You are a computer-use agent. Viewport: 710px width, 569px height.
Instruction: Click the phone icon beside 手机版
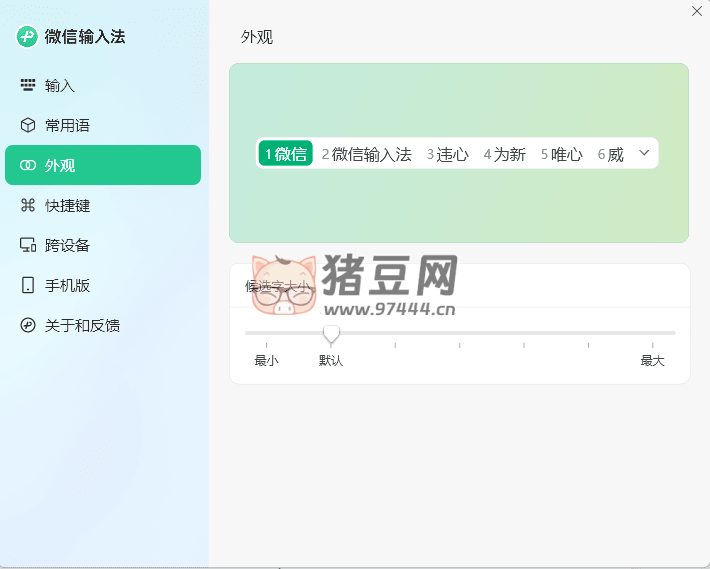pos(28,285)
